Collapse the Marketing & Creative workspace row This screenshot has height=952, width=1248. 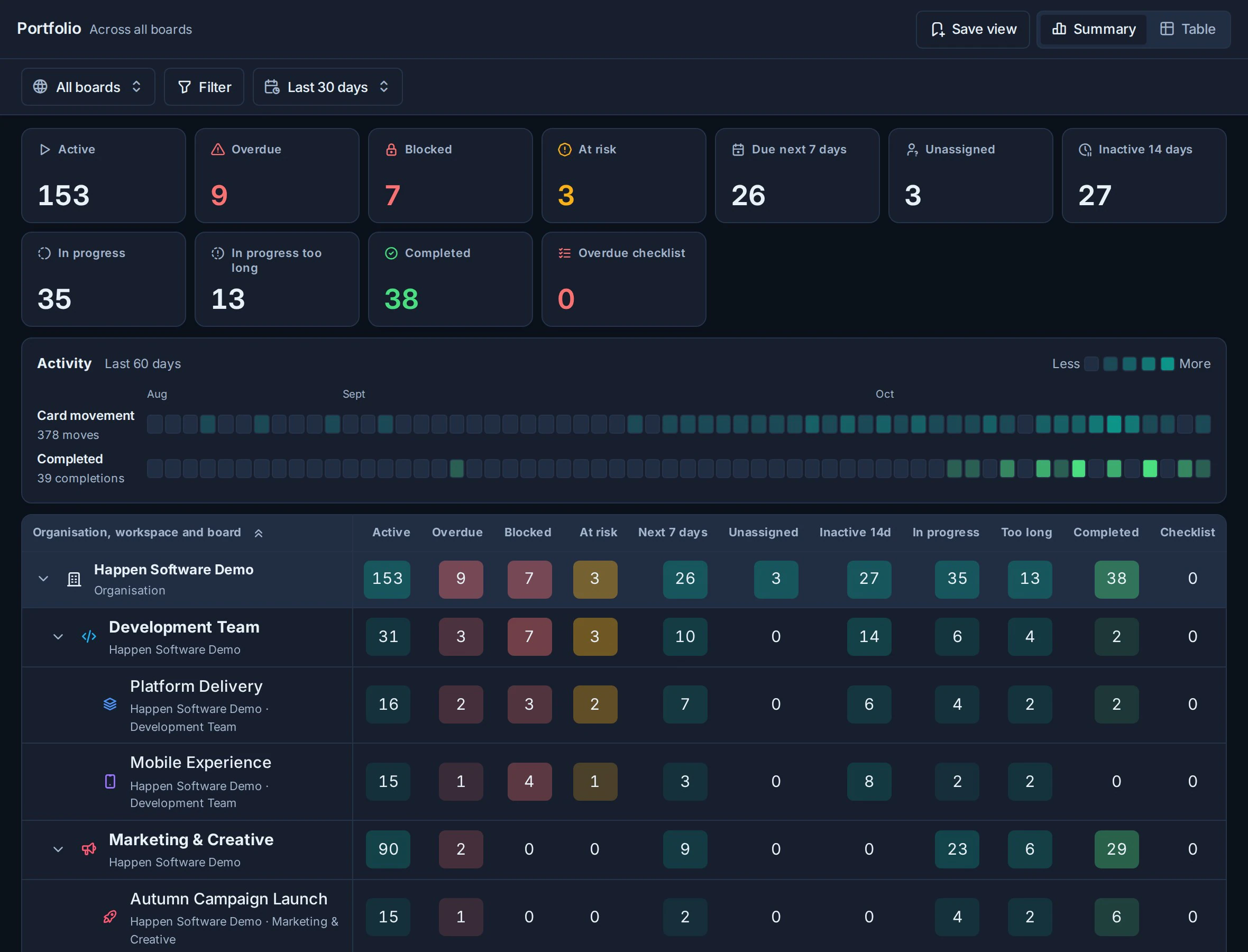coord(58,849)
